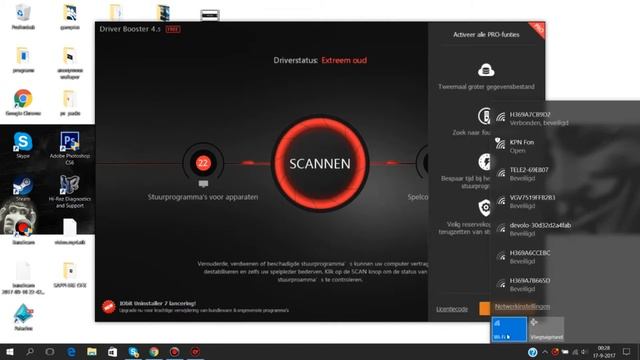
Task: Open the Licentiecode link
Action: (x=452, y=309)
